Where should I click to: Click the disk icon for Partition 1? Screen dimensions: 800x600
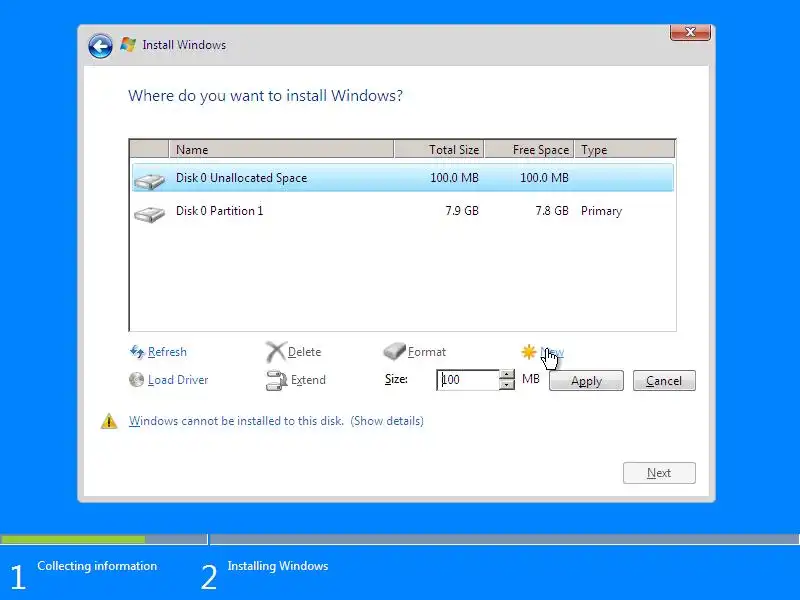click(149, 214)
